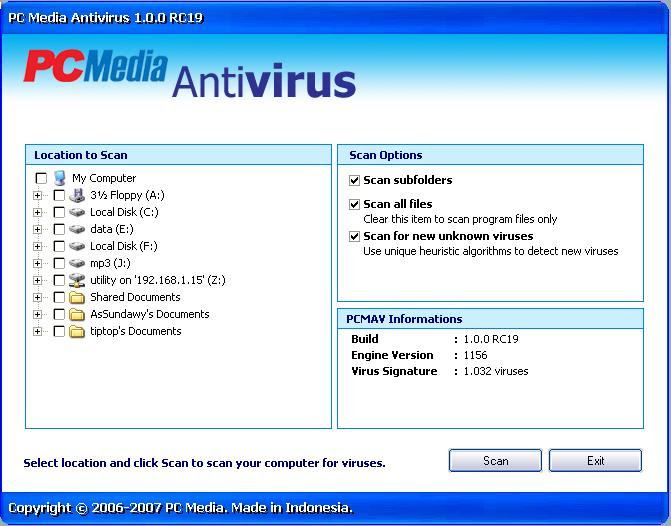Viewport: 671px width, 526px height.
Task: Click the Local Disk (C:) drive icon
Action: tap(77, 212)
